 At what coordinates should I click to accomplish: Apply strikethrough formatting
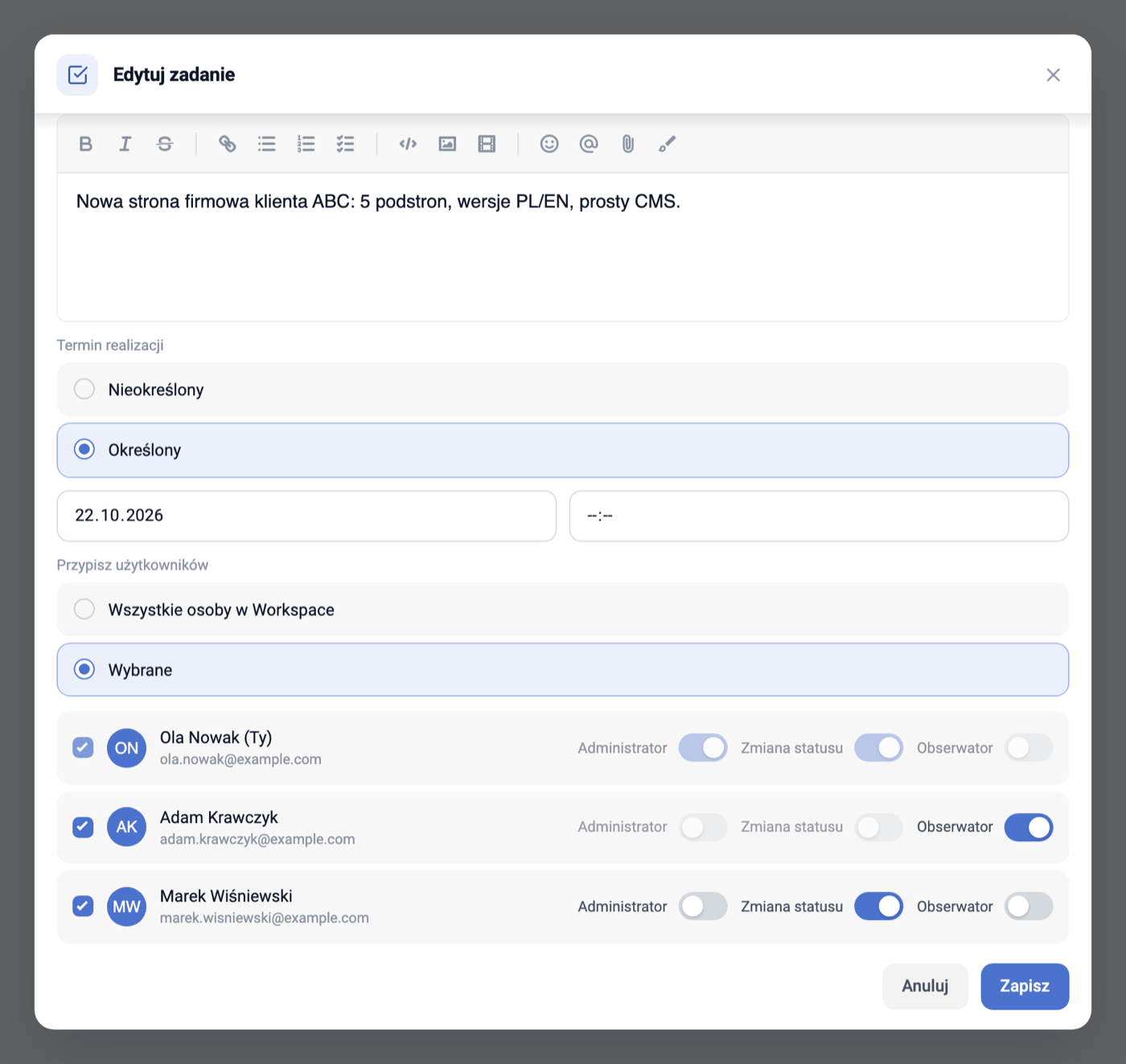[x=165, y=144]
